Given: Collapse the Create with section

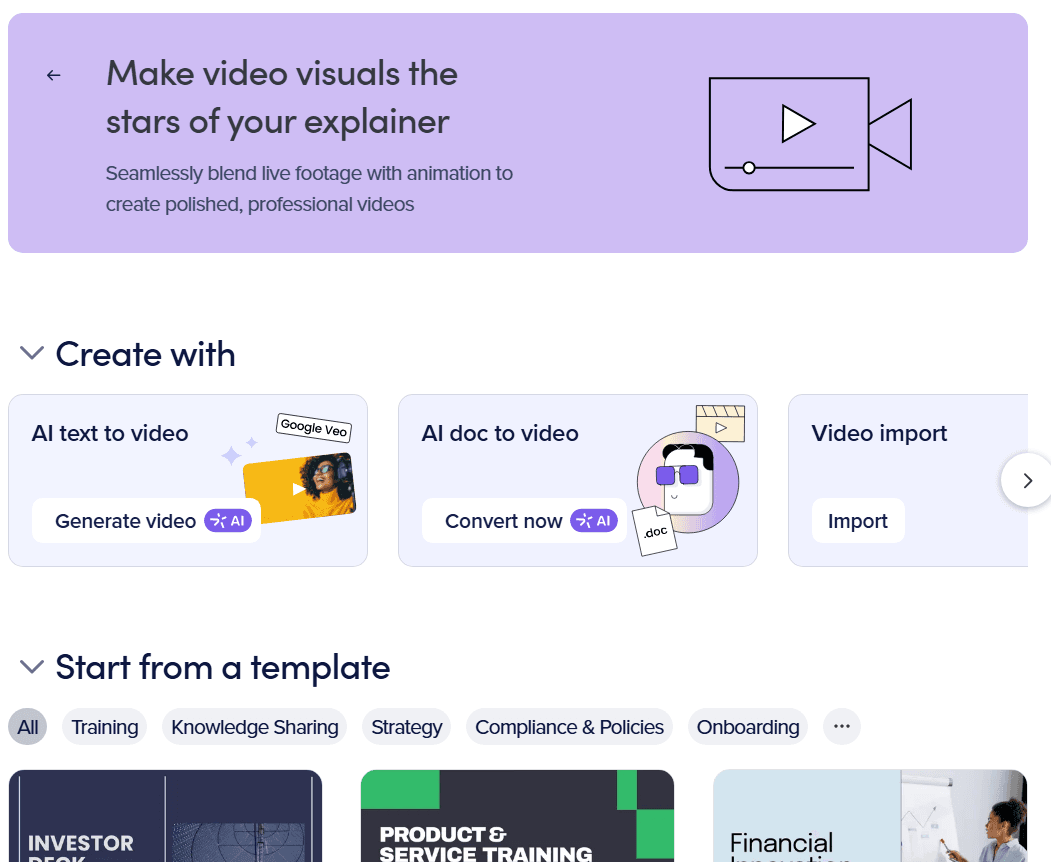Looking at the screenshot, I should pos(32,354).
